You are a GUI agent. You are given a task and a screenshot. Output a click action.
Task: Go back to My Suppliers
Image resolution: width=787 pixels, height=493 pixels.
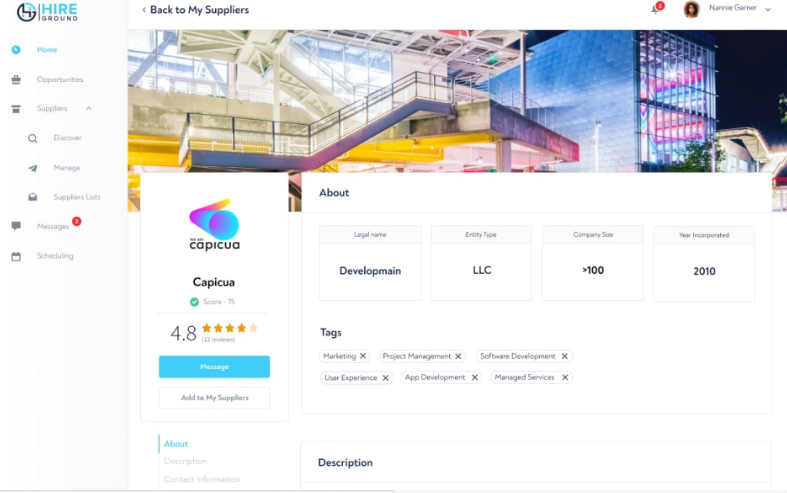(195, 10)
